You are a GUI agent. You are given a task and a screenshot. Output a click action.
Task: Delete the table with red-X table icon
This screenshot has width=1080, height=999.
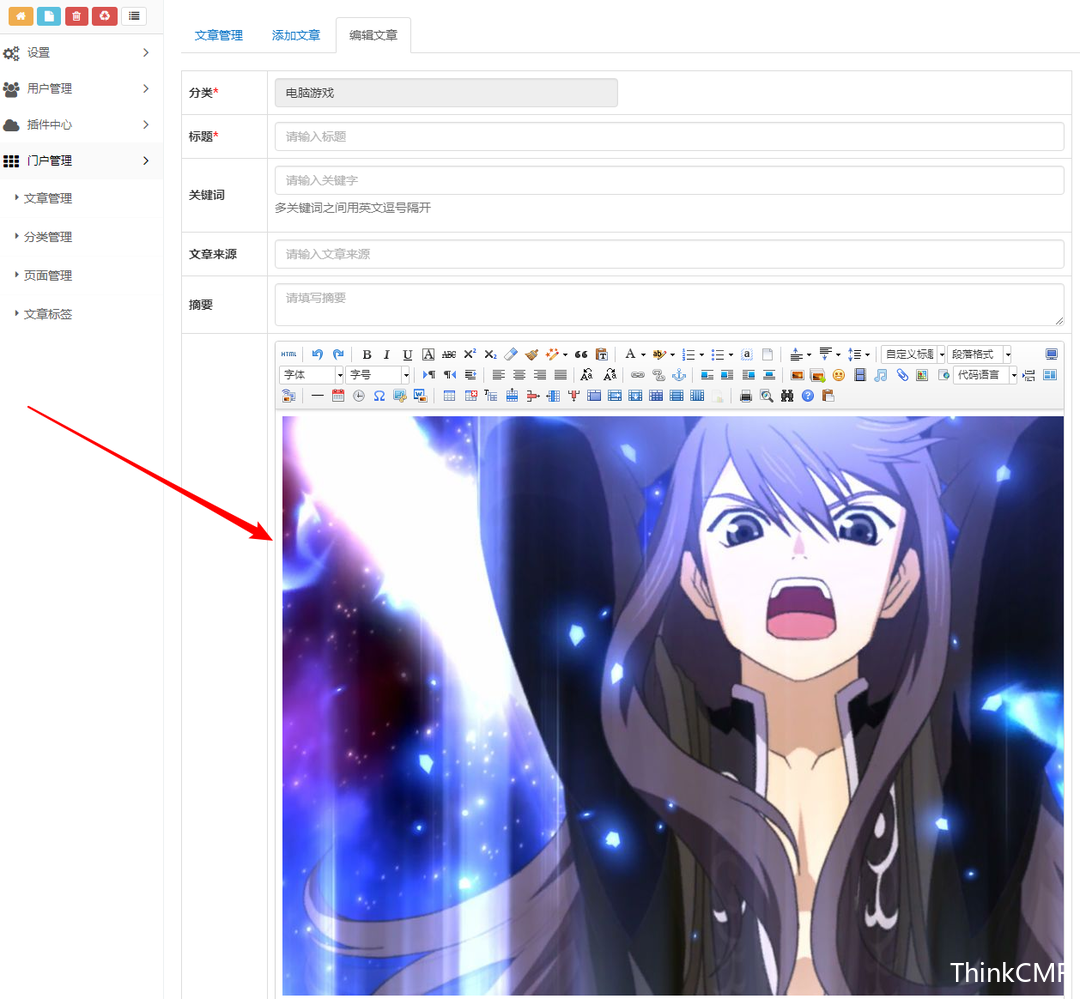(470, 395)
